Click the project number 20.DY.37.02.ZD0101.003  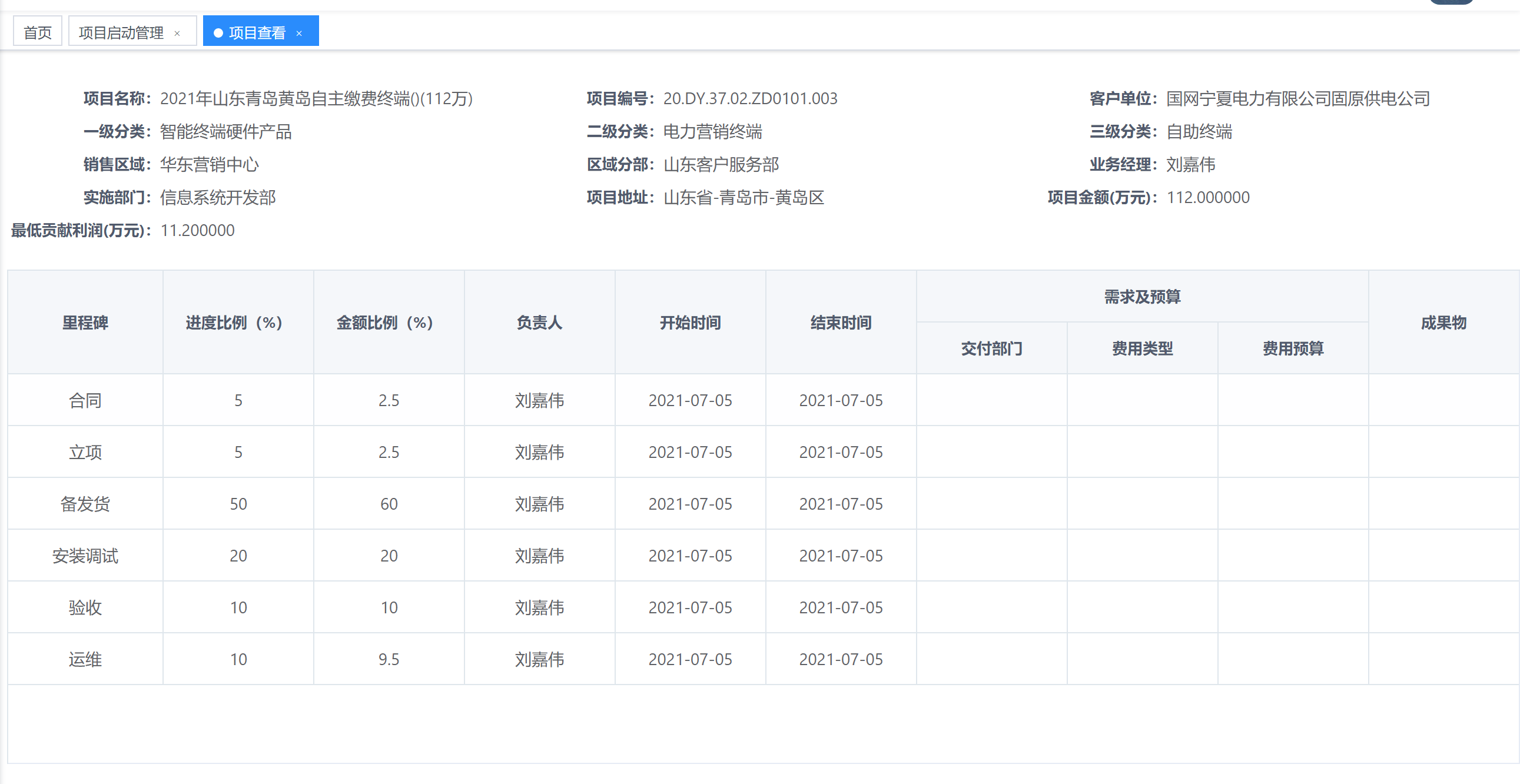tap(750, 98)
